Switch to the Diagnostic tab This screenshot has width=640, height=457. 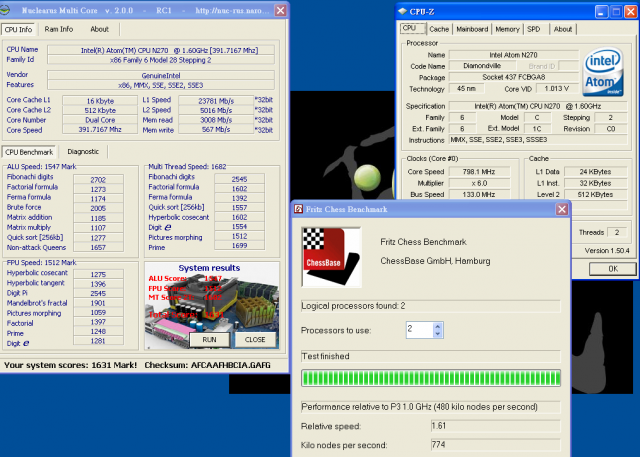click(x=83, y=152)
